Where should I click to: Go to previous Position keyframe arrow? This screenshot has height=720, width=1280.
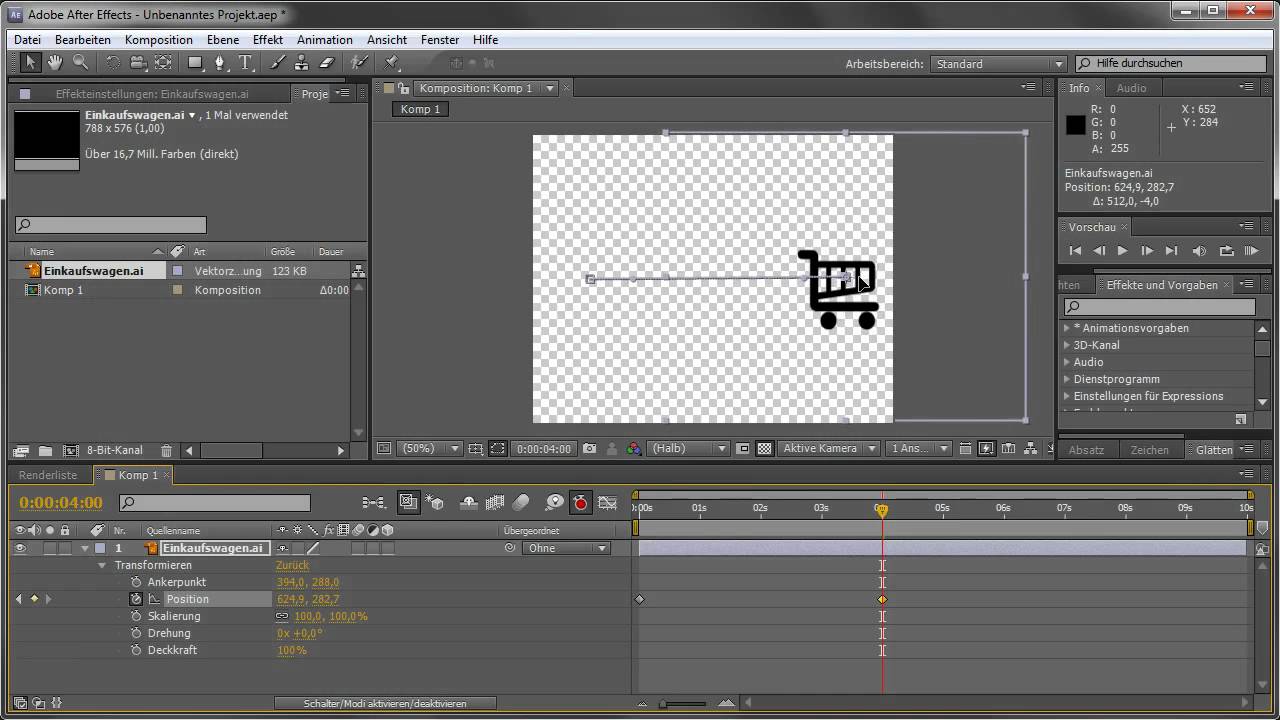point(19,599)
